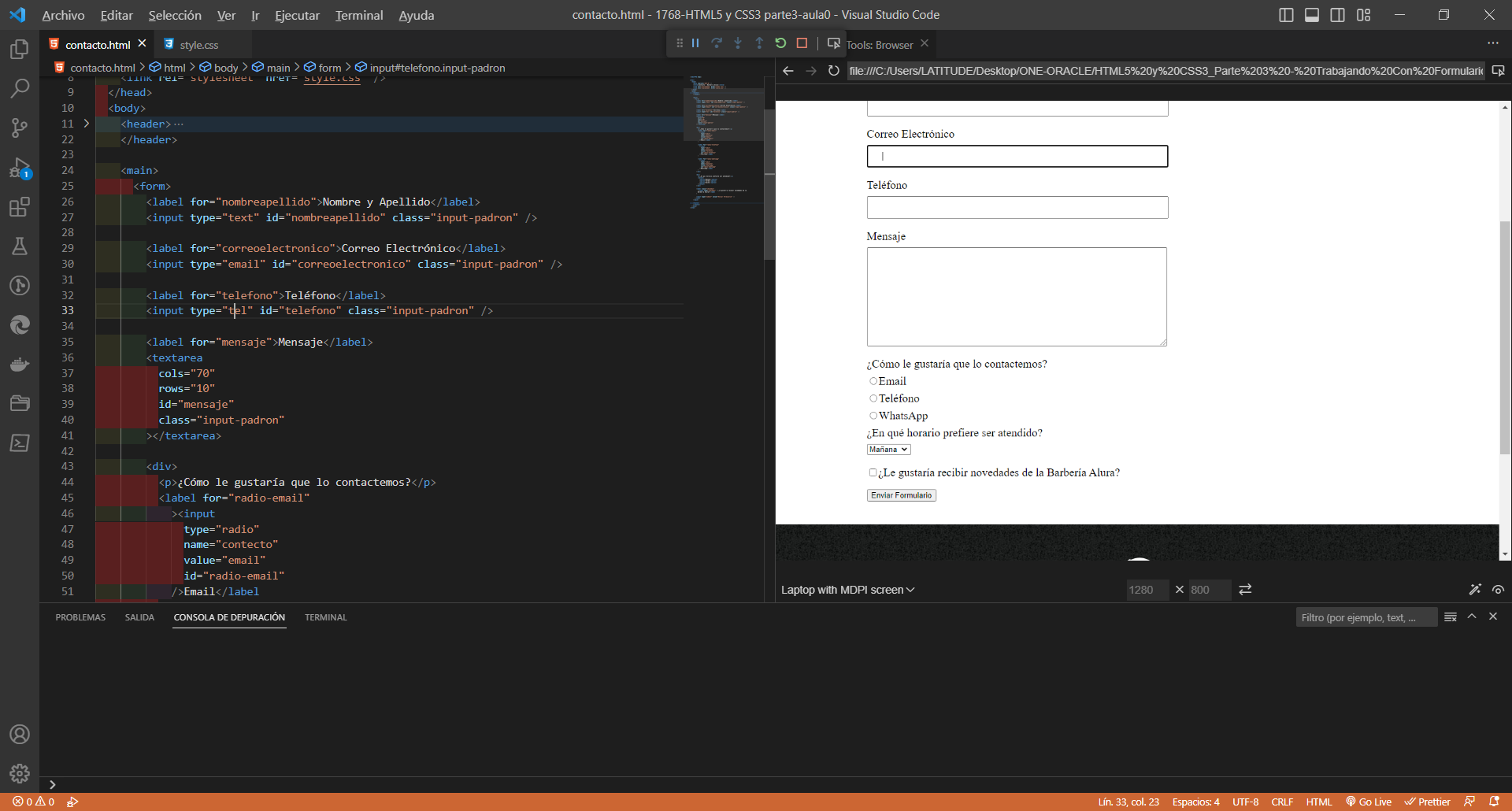
Task: Open the Mañana schedule dropdown
Action: 888,450
